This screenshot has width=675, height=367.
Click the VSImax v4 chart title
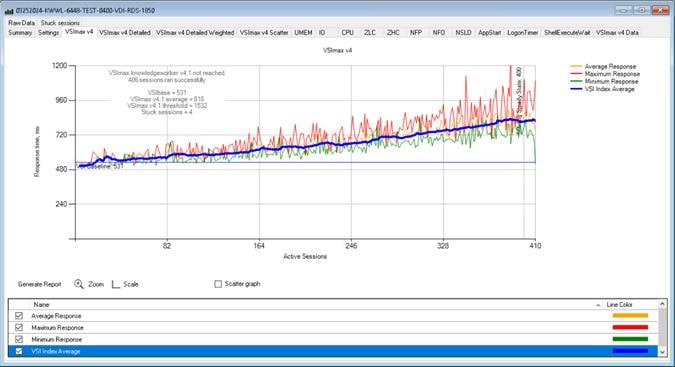[337, 50]
